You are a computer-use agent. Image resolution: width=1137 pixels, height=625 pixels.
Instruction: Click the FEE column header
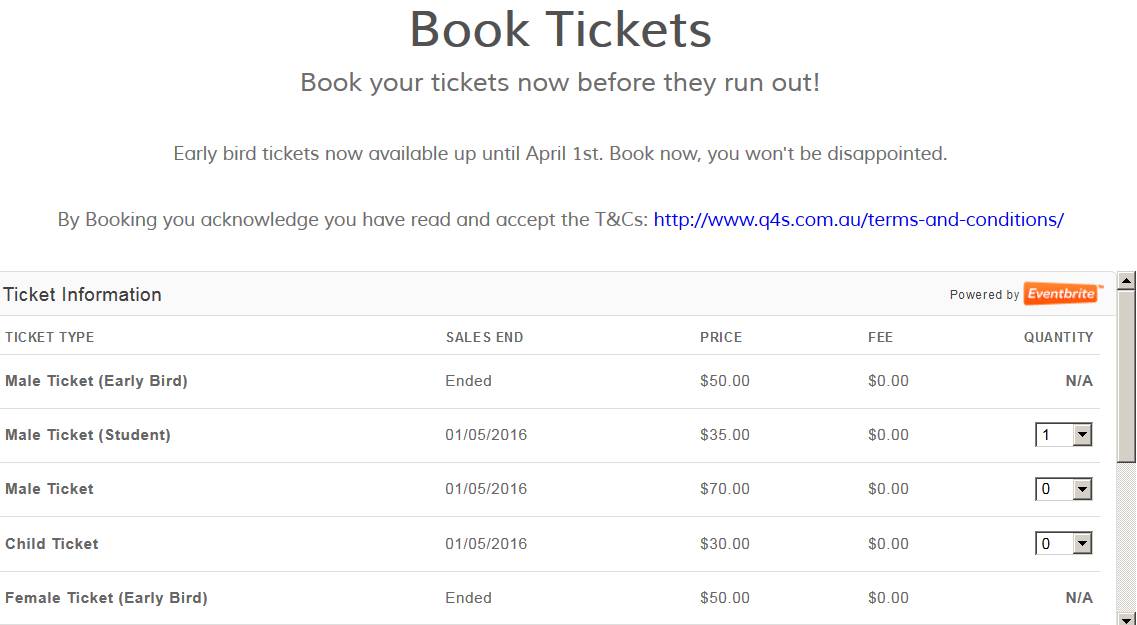coord(880,337)
